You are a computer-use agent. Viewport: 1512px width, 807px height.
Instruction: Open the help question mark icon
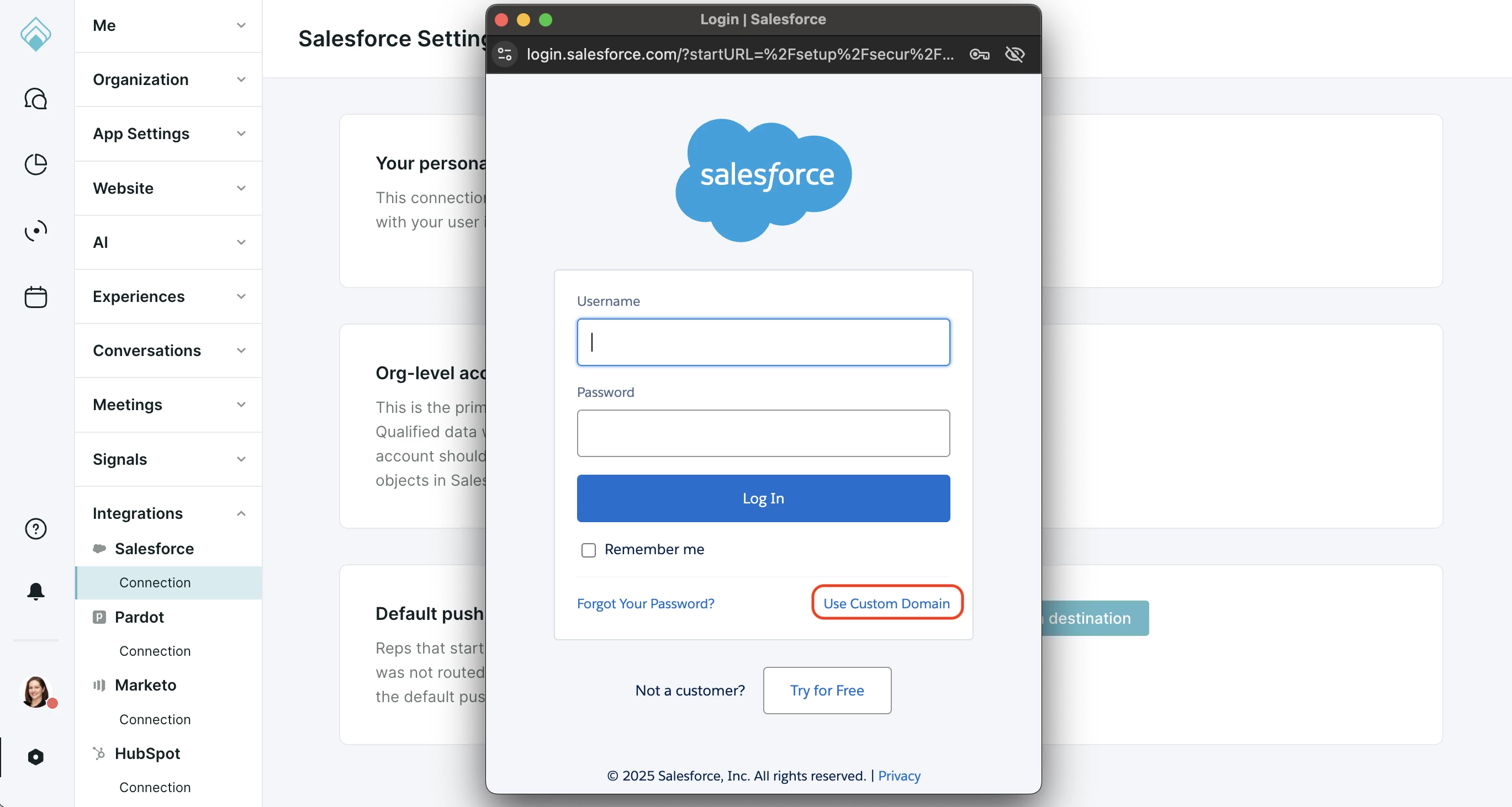click(x=35, y=529)
